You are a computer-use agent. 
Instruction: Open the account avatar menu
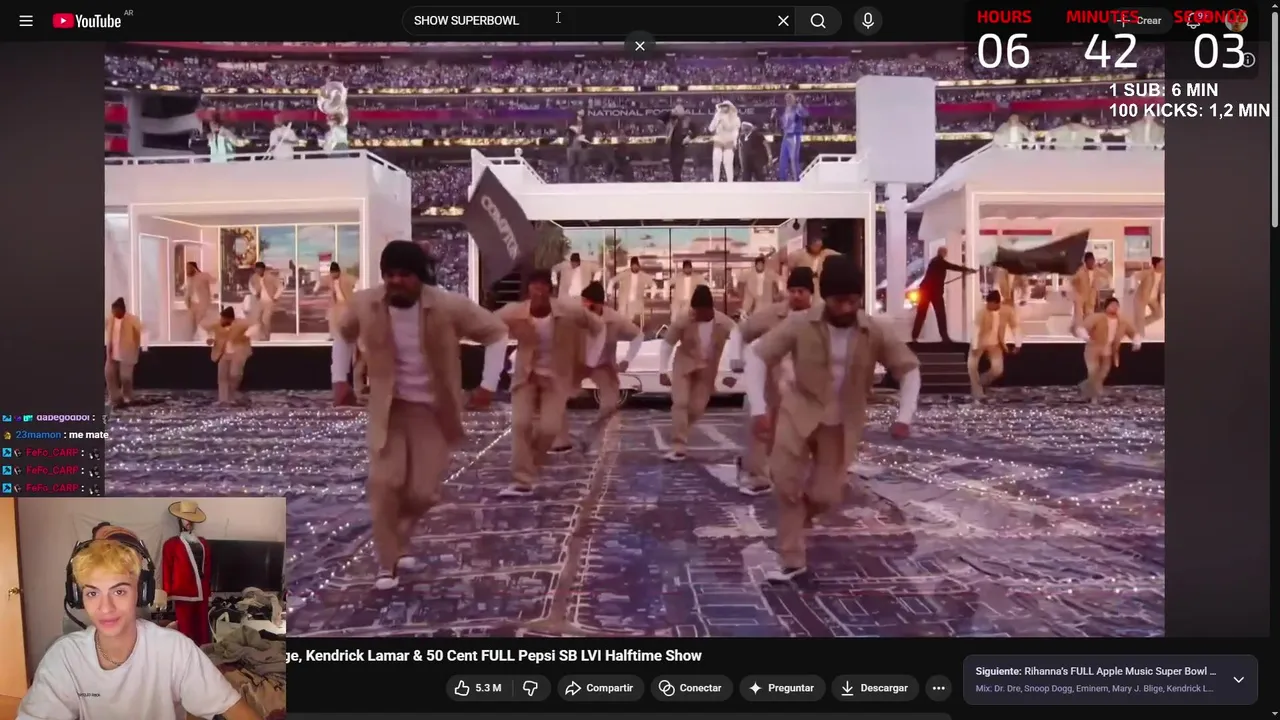pyautogui.click(x=1237, y=20)
